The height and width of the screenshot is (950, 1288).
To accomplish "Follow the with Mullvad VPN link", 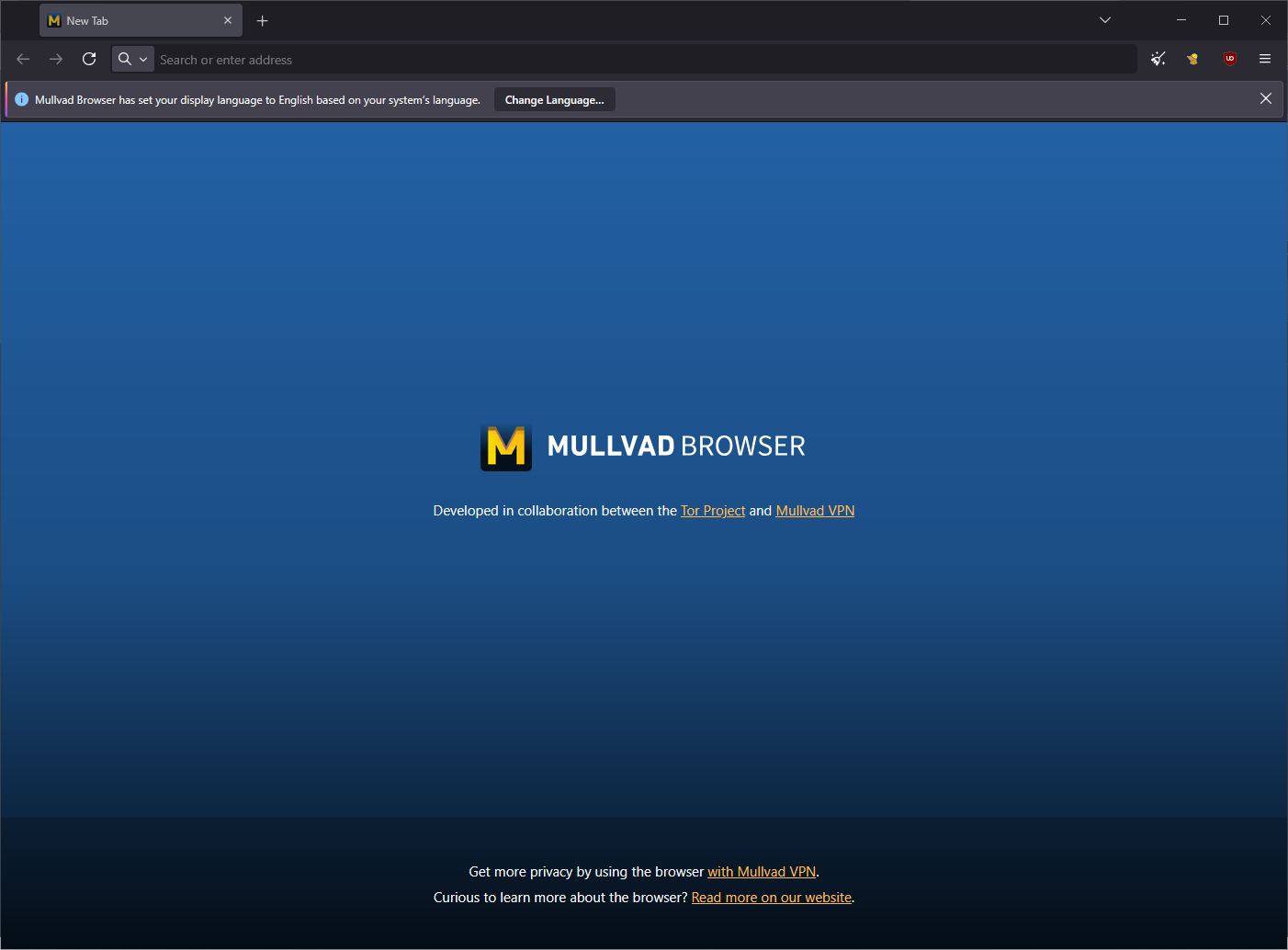I will click(762, 872).
